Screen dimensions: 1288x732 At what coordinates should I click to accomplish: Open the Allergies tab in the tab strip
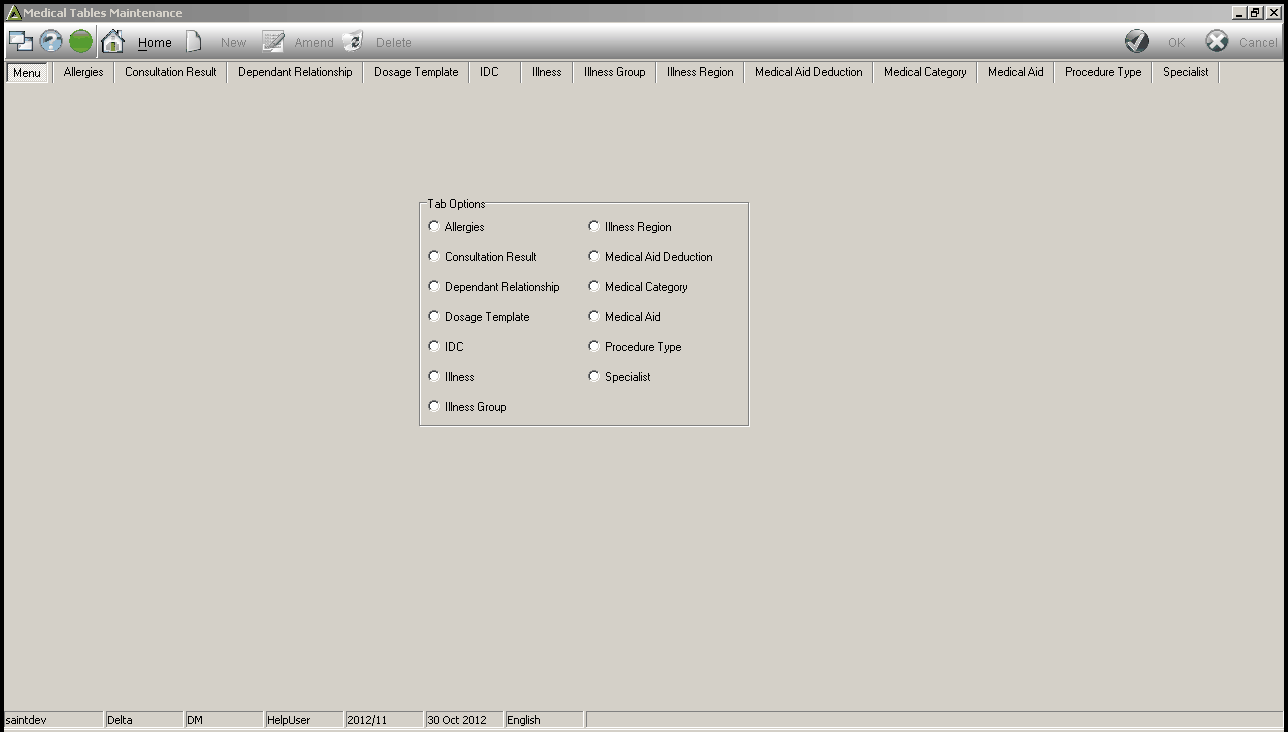(x=83, y=72)
